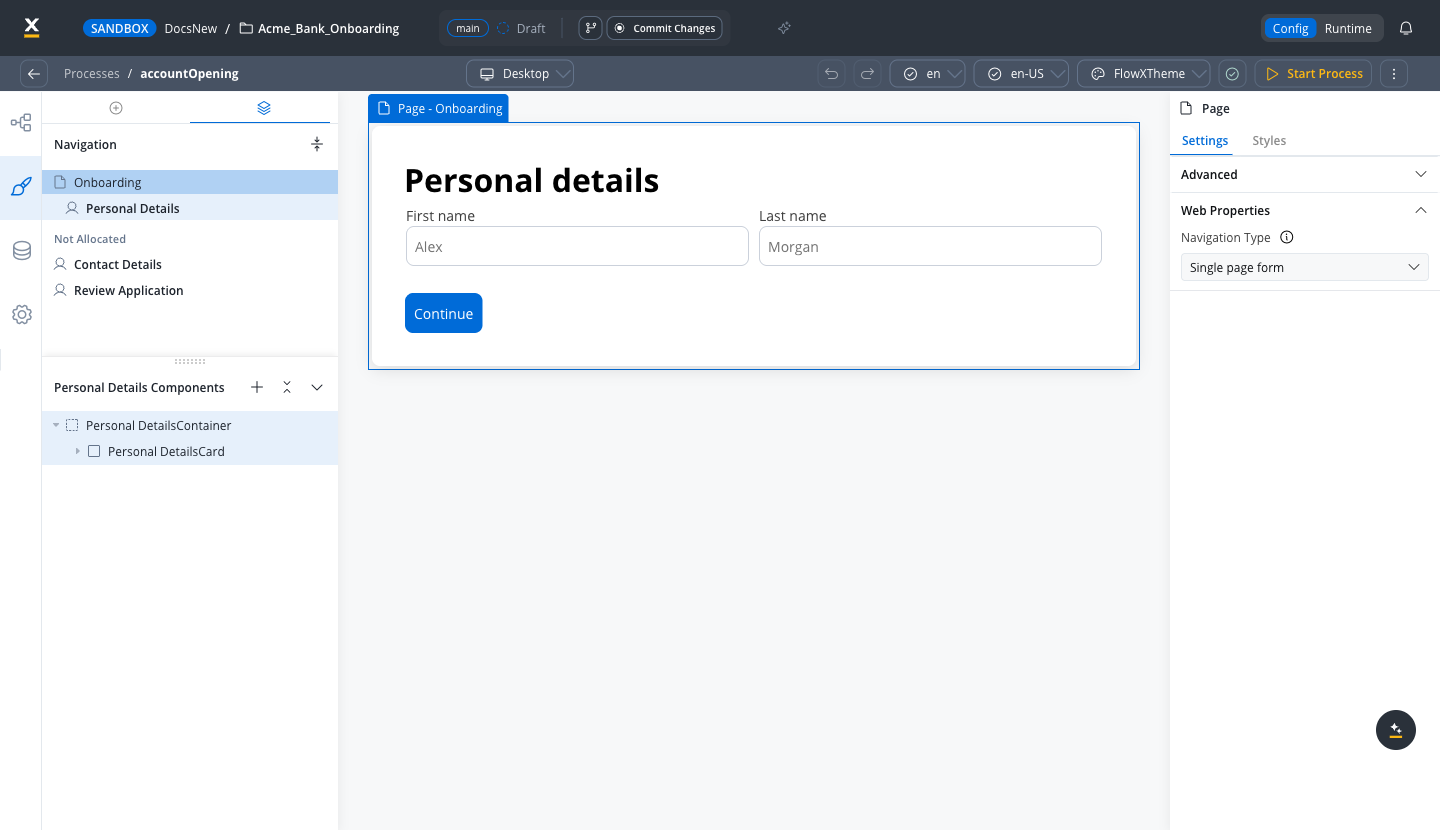The height and width of the screenshot is (830, 1440).
Task: Click the info icon beside Navigation Type
Action: (1287, 237)
